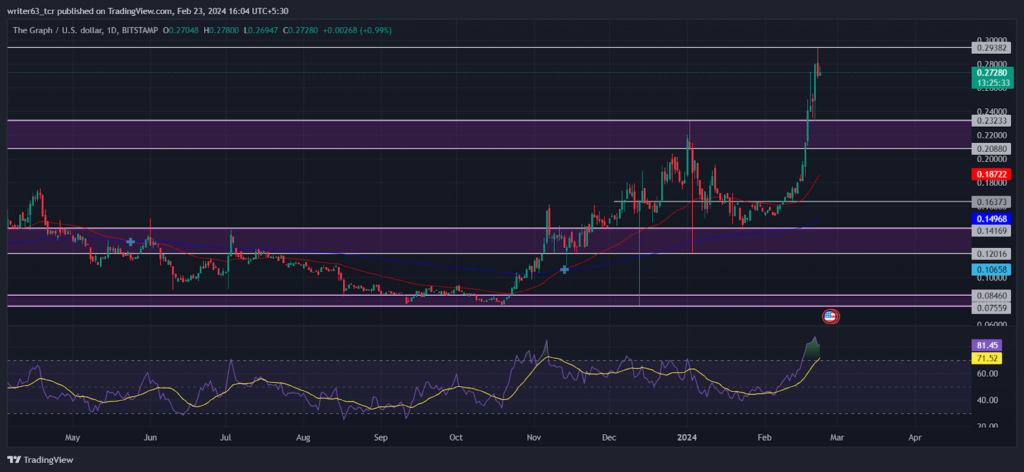Click the May label on time axis

[x=72, y=437]
